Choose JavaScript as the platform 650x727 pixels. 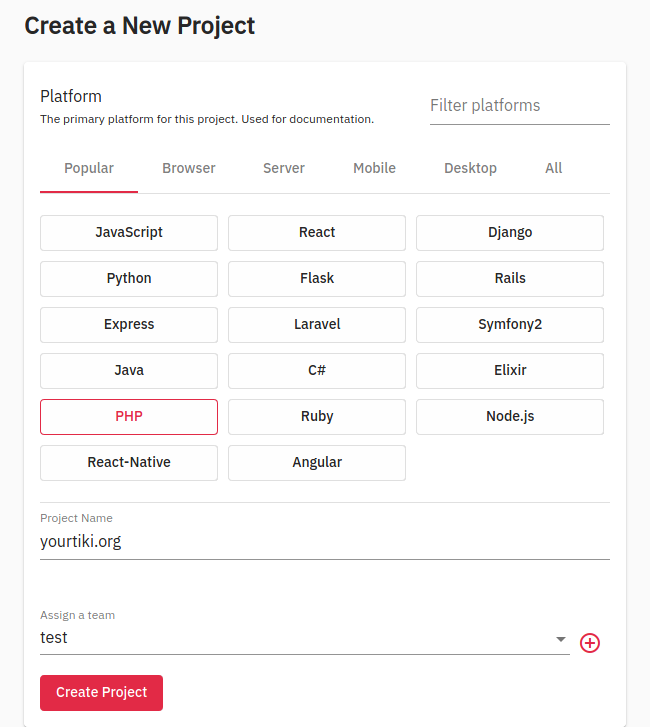point(129,232)
